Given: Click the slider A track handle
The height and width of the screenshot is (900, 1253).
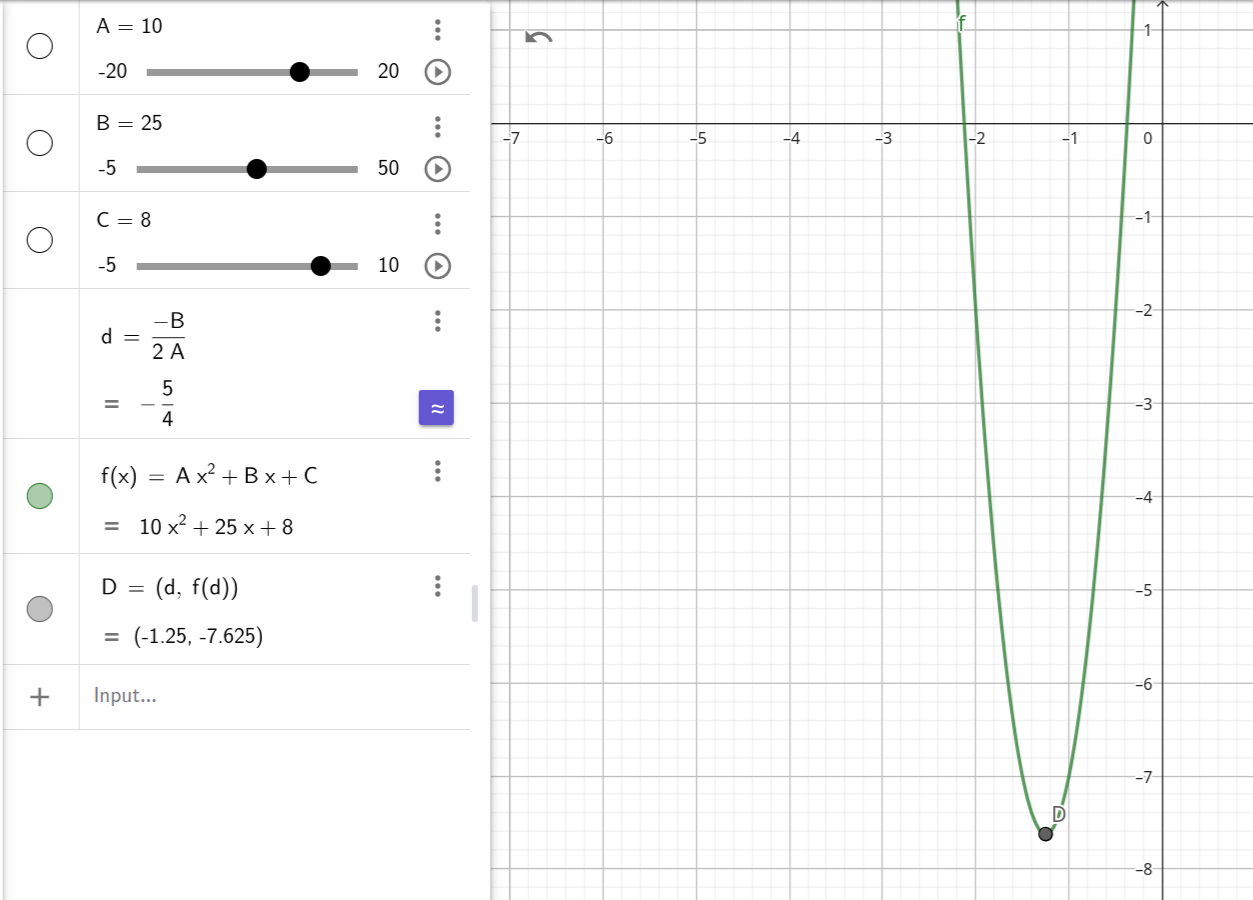Looking at the screenshot, I should click(299, 72).
